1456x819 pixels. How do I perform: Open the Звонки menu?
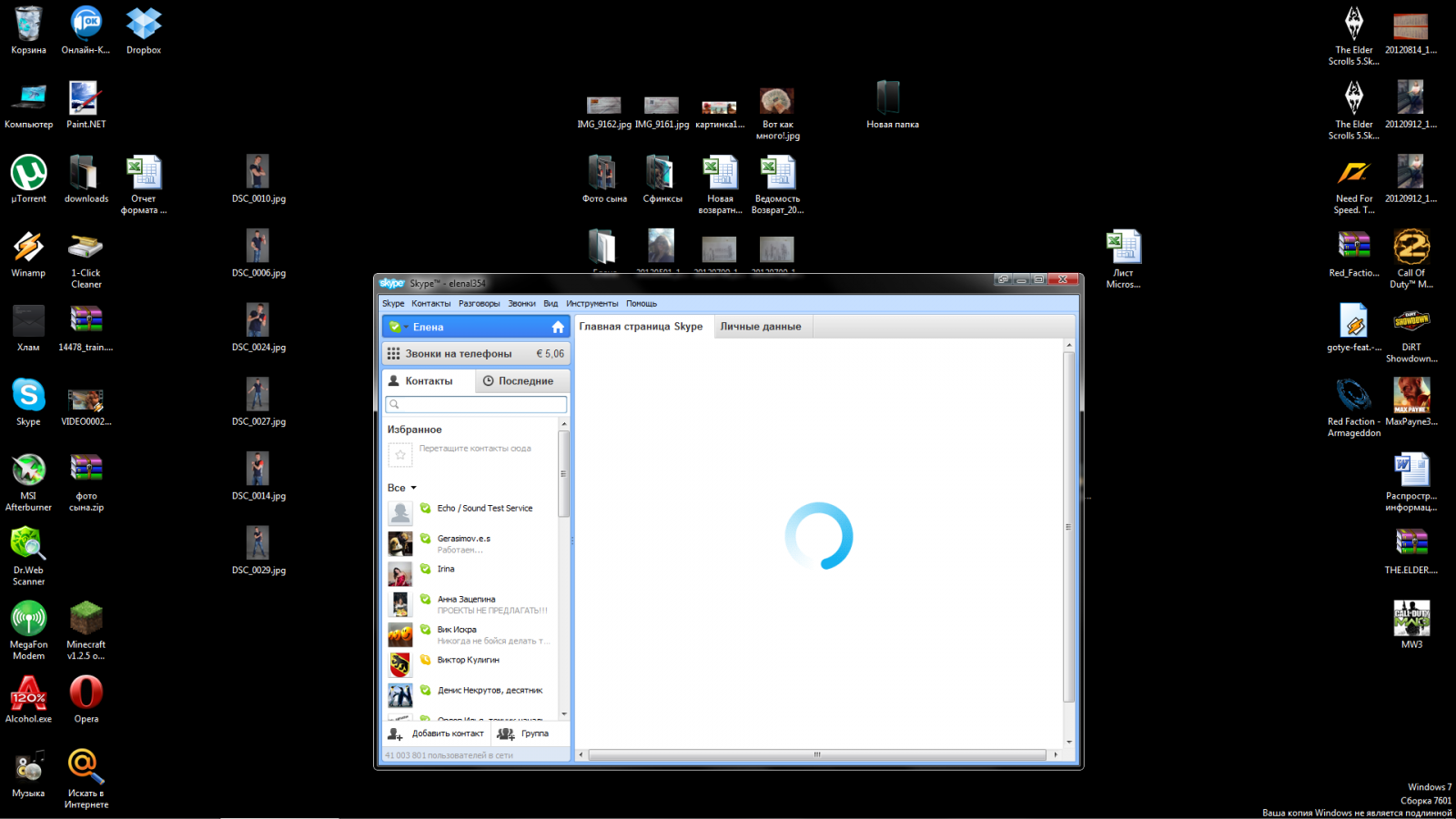click(x=521, y=304)
